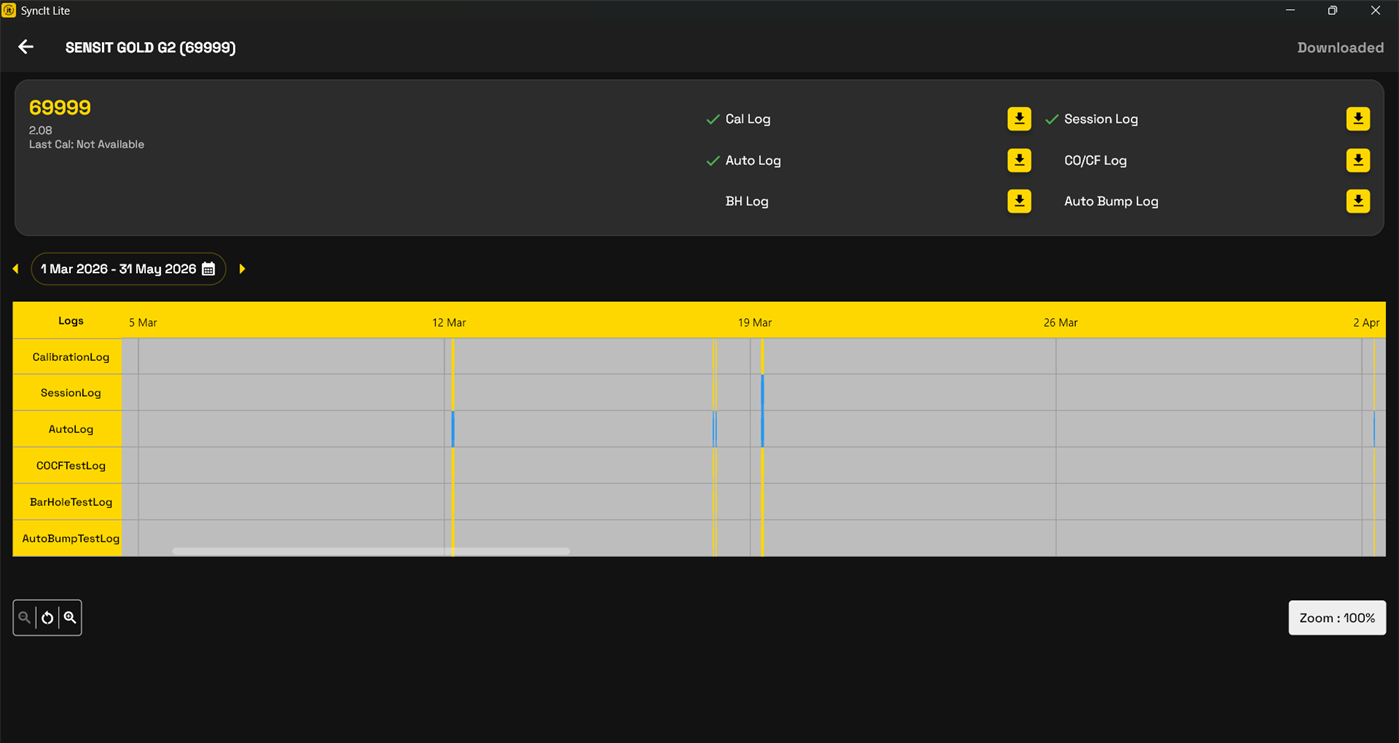Download the BH Log
The image size is (1399, 743).
click(1019, 201)
